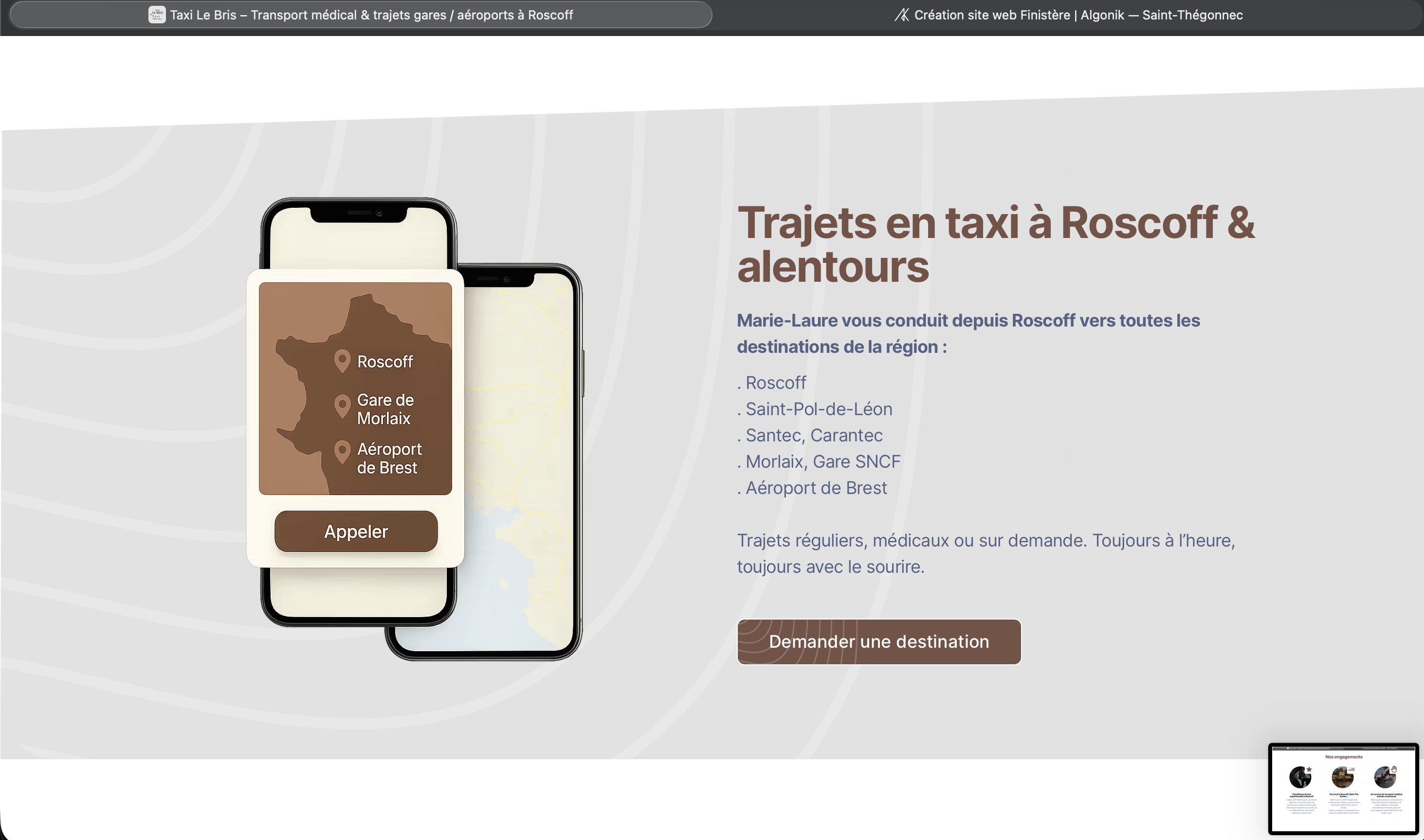1424x840 pixels.
Task: Click the Taxi Le Bris tab favicon
Action: [157, 15]
